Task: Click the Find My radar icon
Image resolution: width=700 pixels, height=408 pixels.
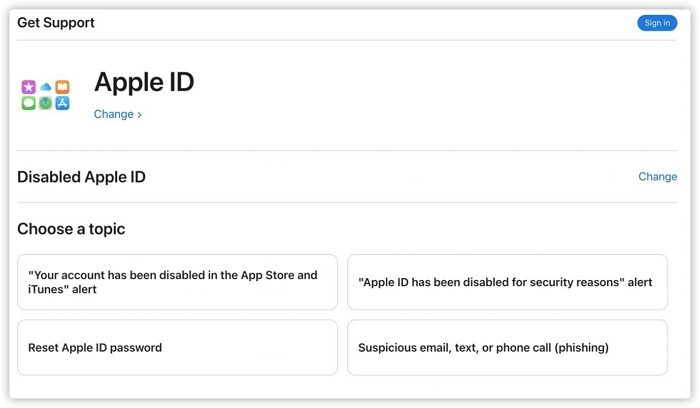Action: tap(45, 103)
